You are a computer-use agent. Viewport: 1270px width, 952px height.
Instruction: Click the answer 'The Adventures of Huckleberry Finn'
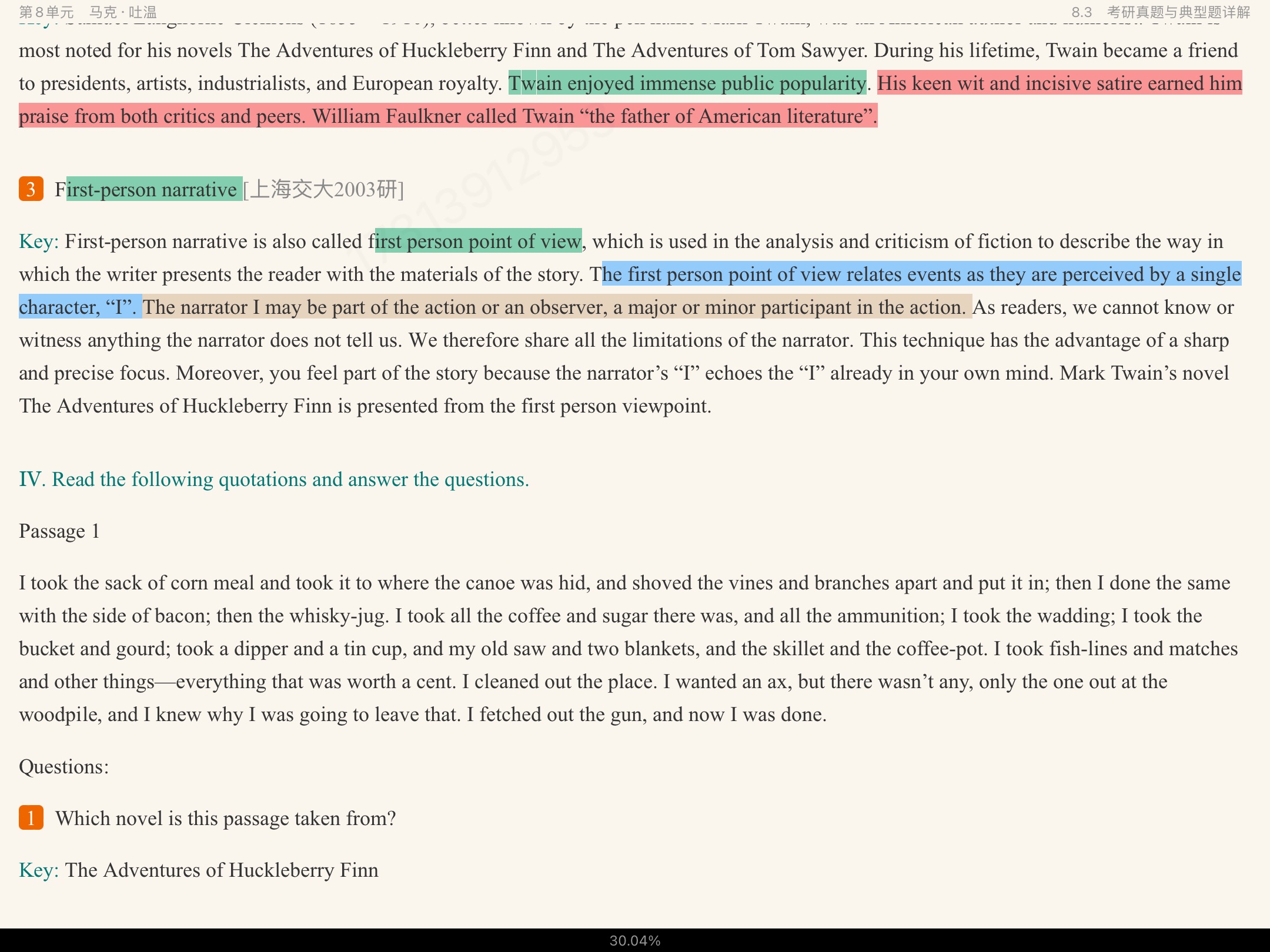pos(222,870)
